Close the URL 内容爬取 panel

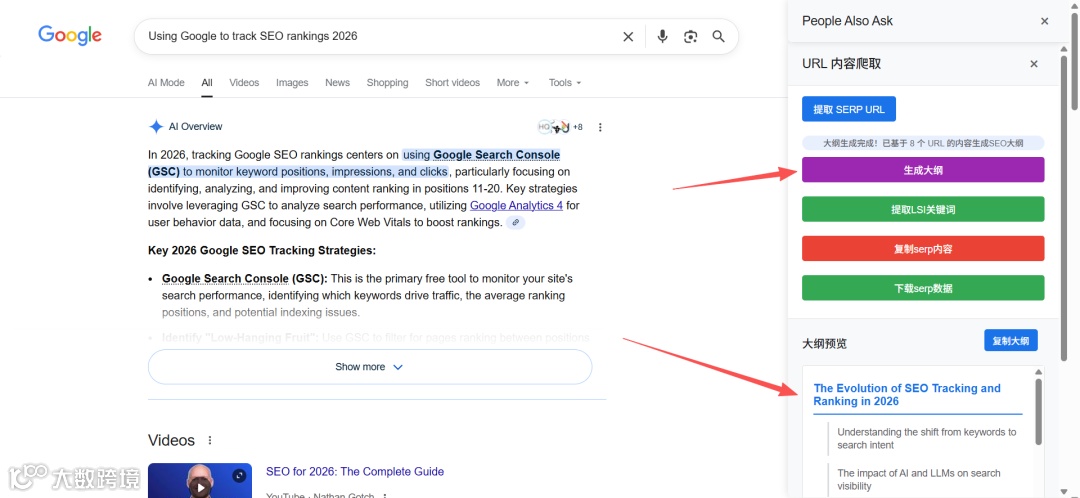pyautogui.click(x=1033, y=64)
